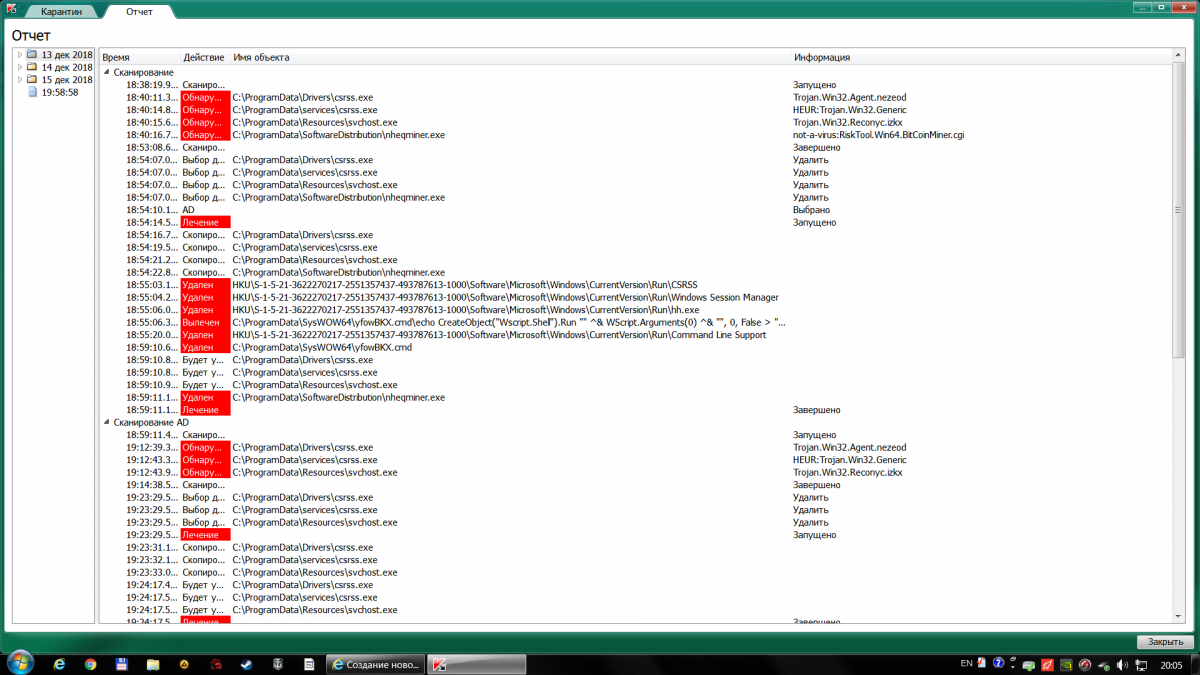The image size is (1200, 675).
Task: Click the checkmark document tray icon
Action: pos(982,663)
